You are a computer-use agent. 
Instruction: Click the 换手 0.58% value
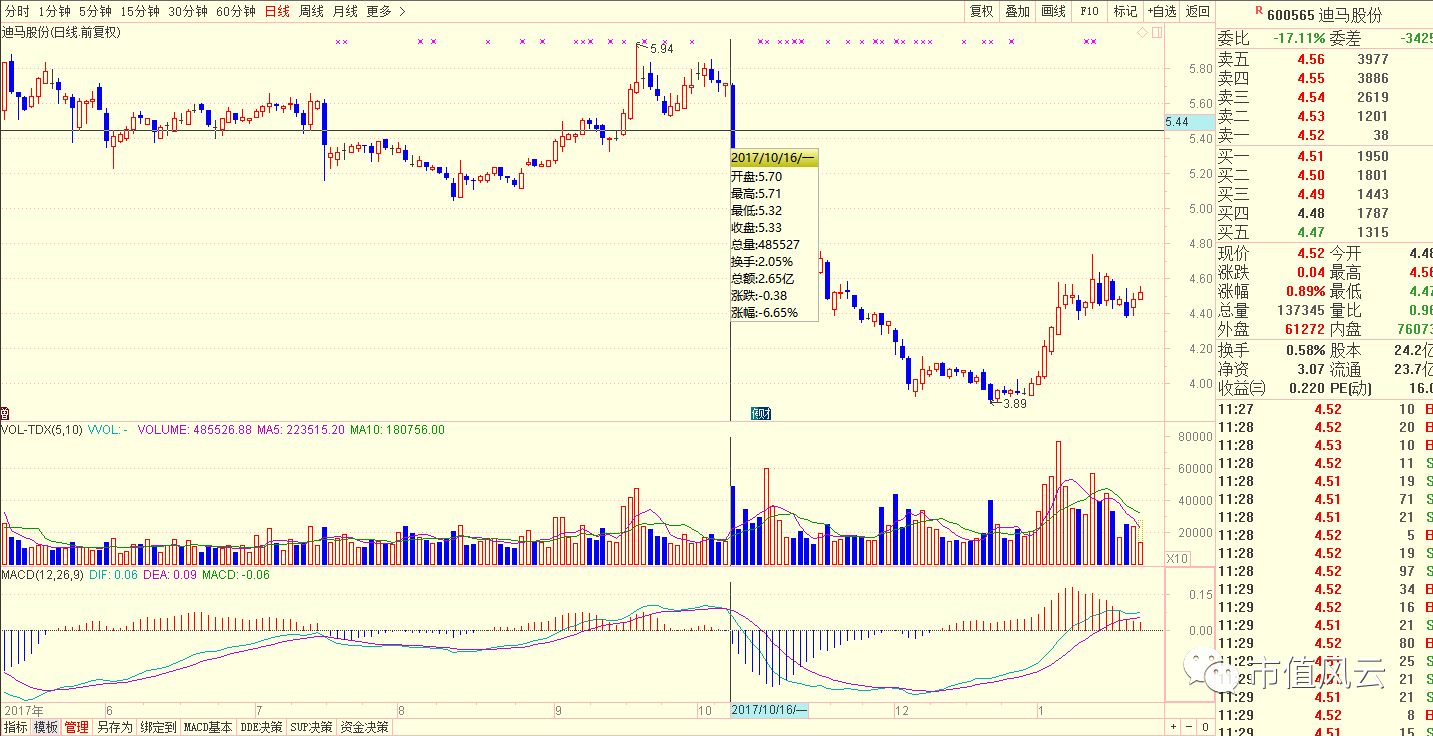pos(1304,351)
